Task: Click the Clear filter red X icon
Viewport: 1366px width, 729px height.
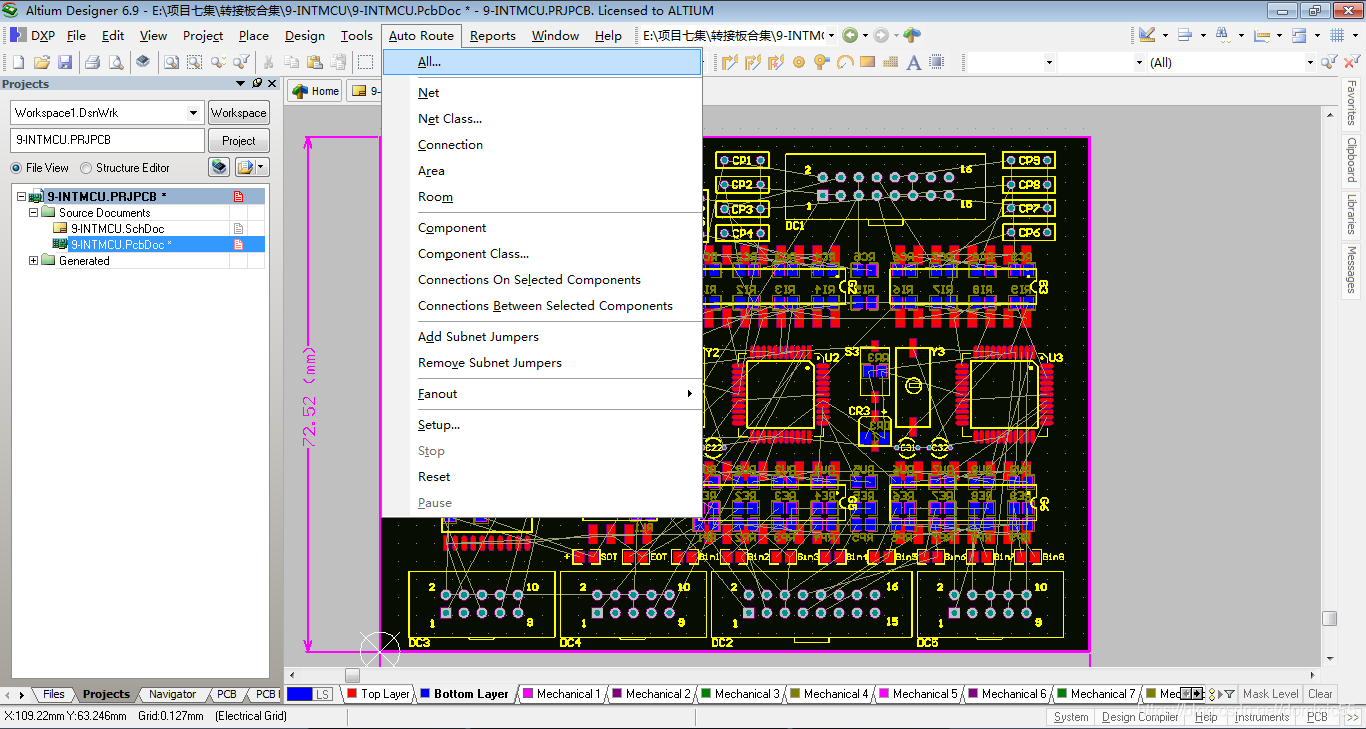Action: pyautogui.click(x=1352, y=62)
